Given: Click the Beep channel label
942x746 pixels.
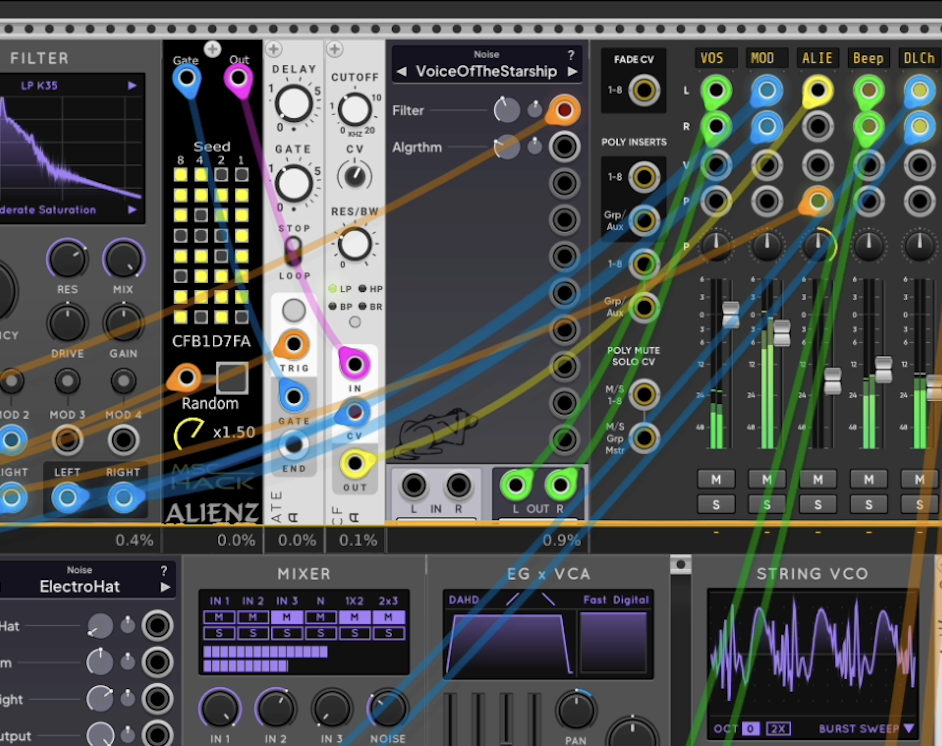Looking at the screenshot, I should pos(868,58).
